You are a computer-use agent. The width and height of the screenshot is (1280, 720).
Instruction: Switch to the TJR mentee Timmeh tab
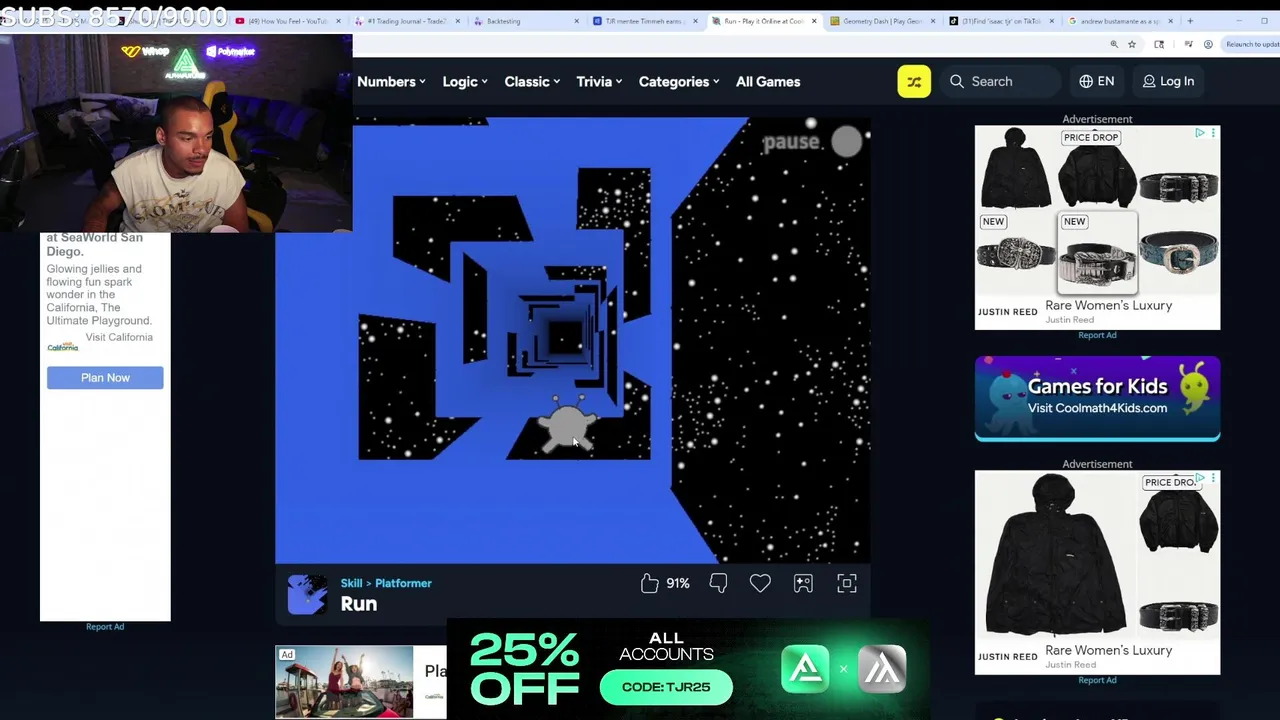644,21
